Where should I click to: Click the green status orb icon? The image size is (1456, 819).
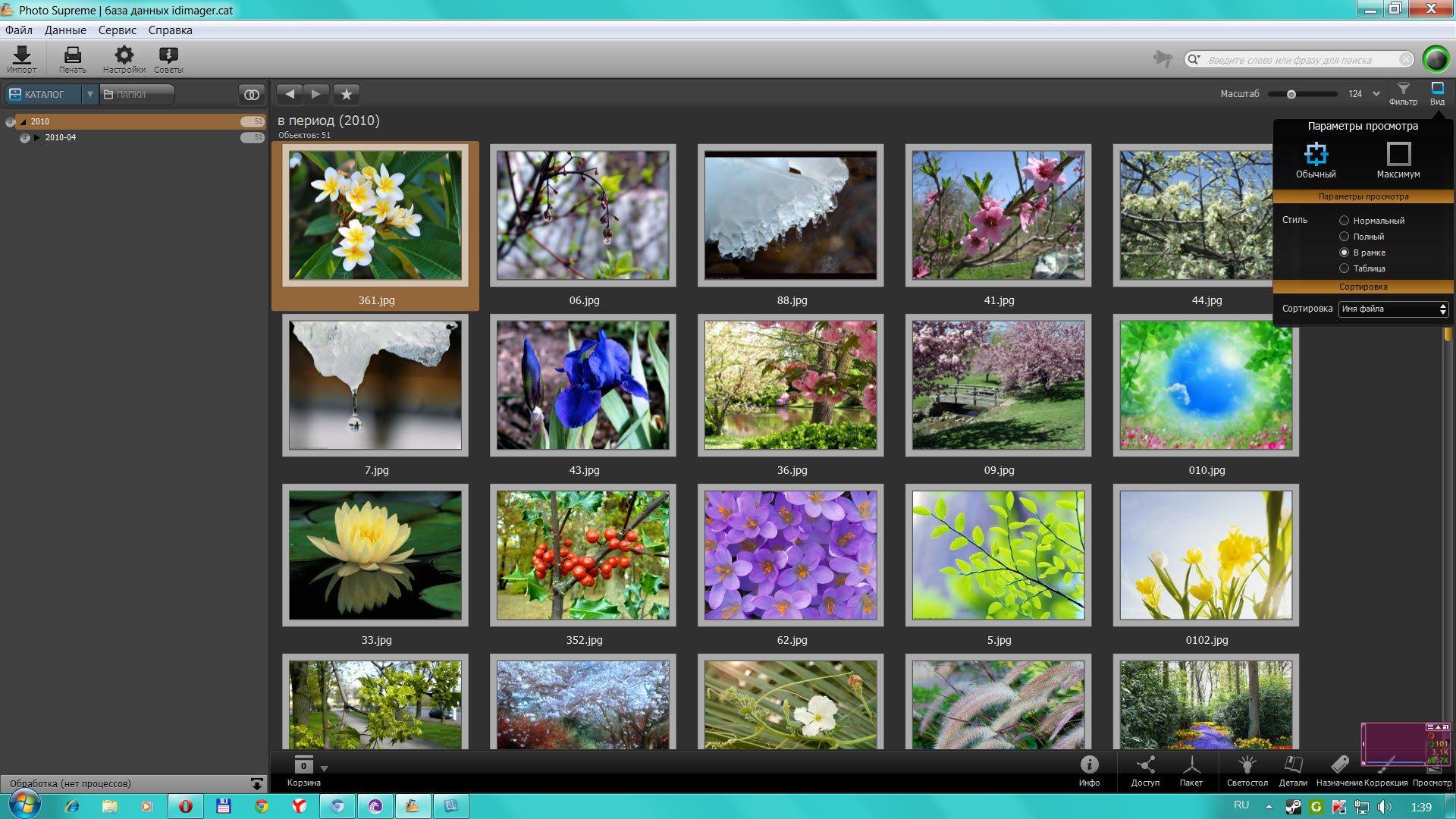(x=1436, y=59)
